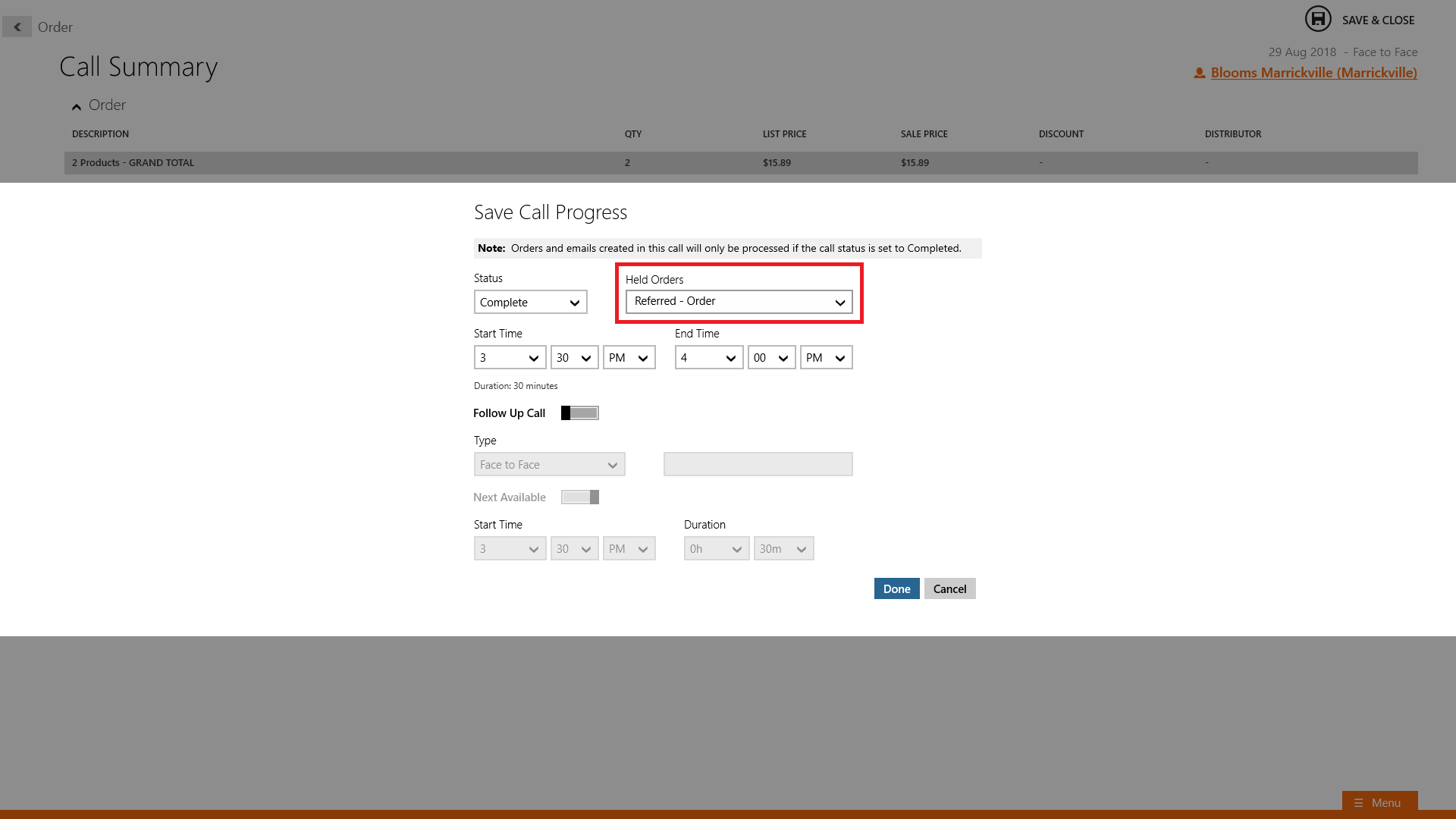Click the person icon beside Blooms Marrickville
The image size is (1456, 819).
point(1199,74)
